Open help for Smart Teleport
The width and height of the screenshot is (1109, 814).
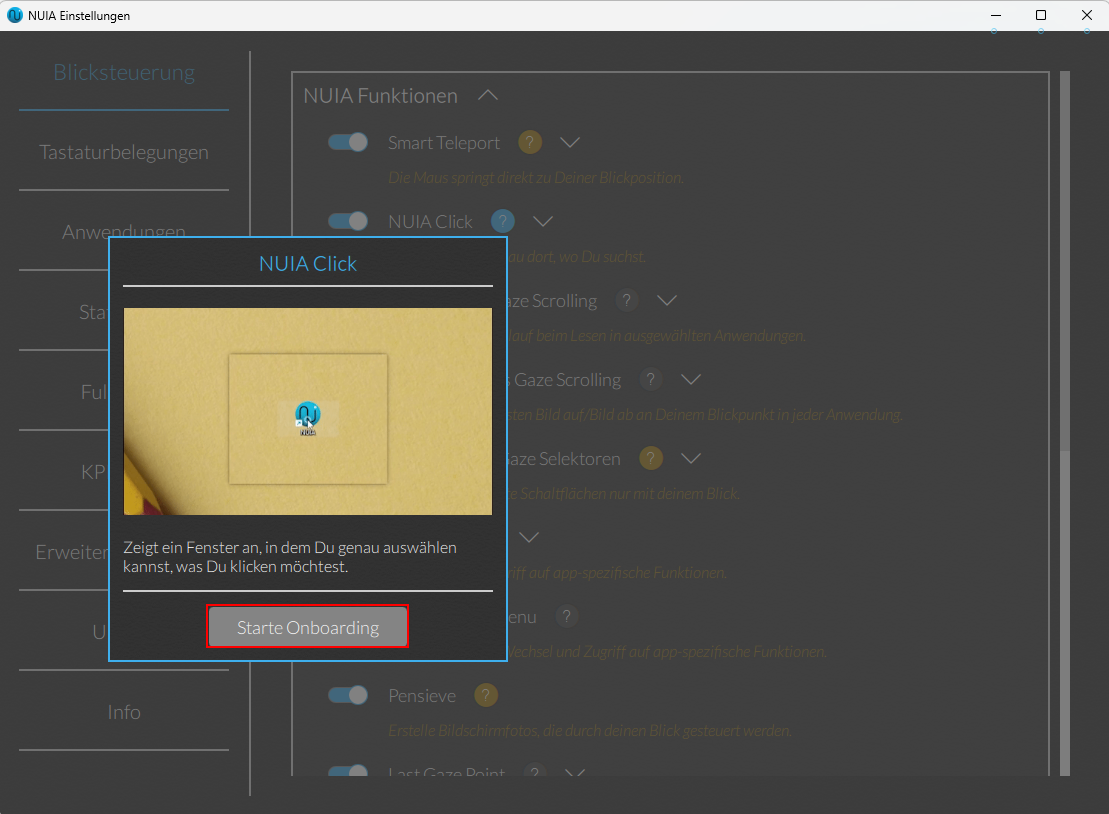[530, 142]
